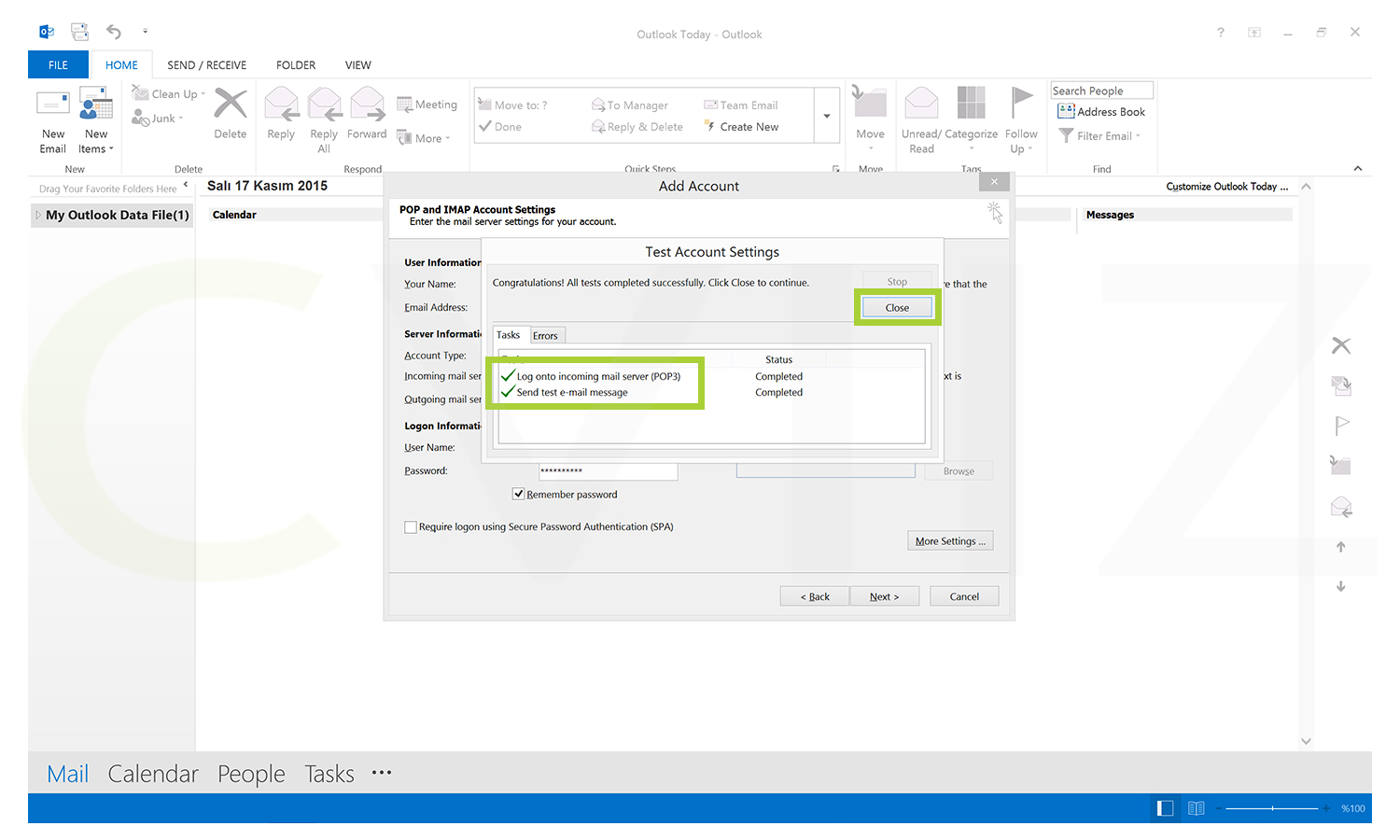Collapse the ribbon with the chevron

(1358, 168)
